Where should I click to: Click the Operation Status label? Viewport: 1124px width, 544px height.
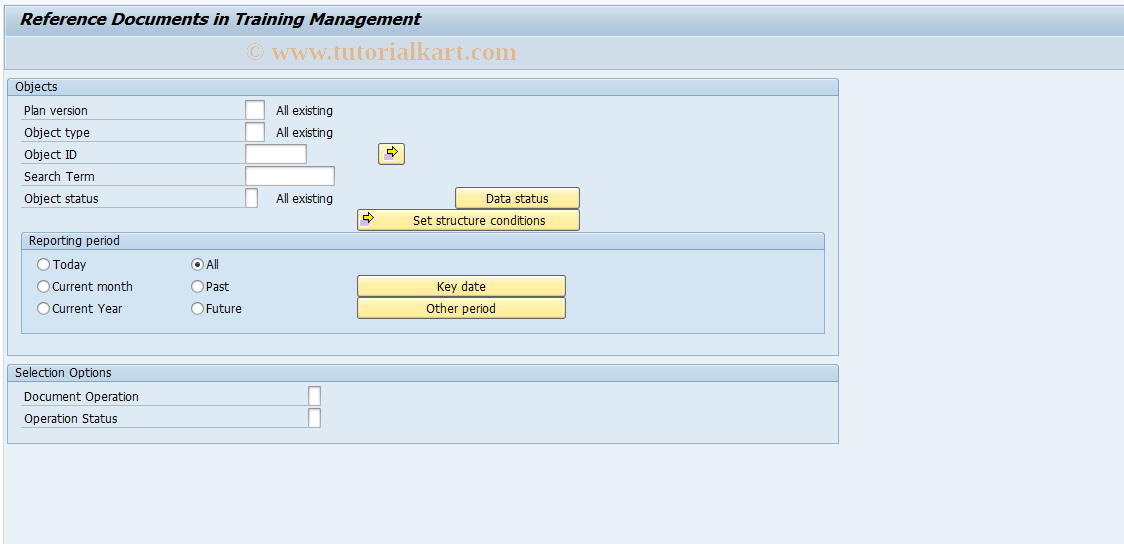[70, 419]
